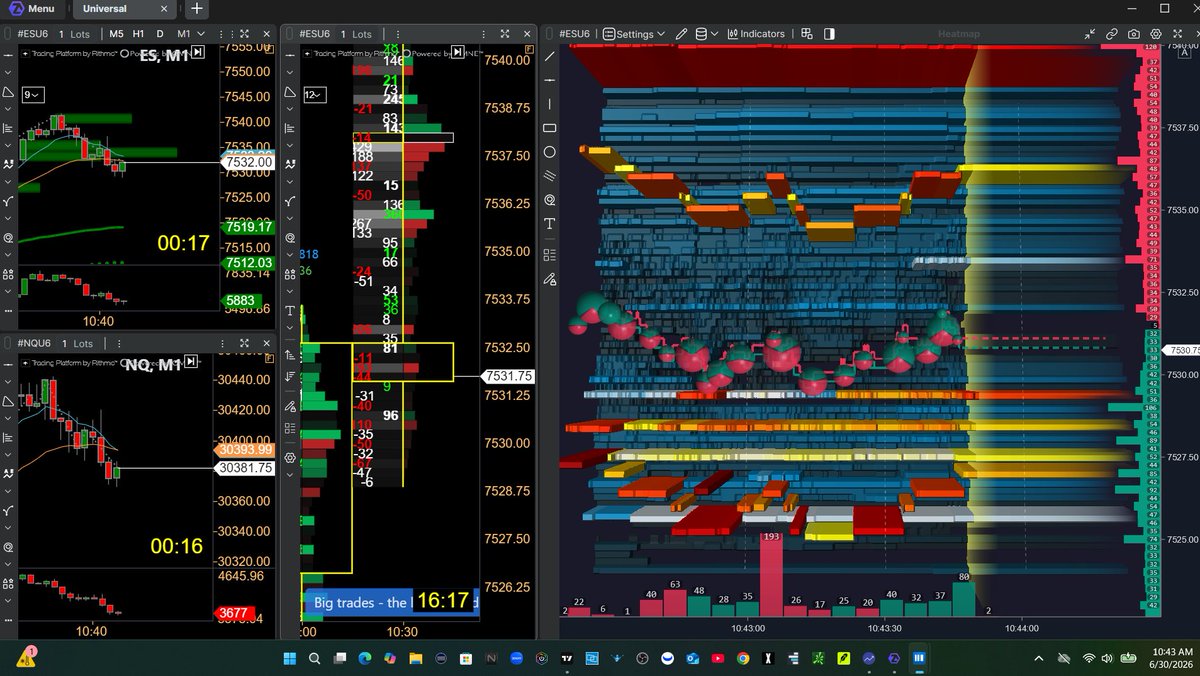The width and height of the screenshot is (1200, 676).
Task: Open the three-dot options in ES footprint header
Action: click(484, 34)
